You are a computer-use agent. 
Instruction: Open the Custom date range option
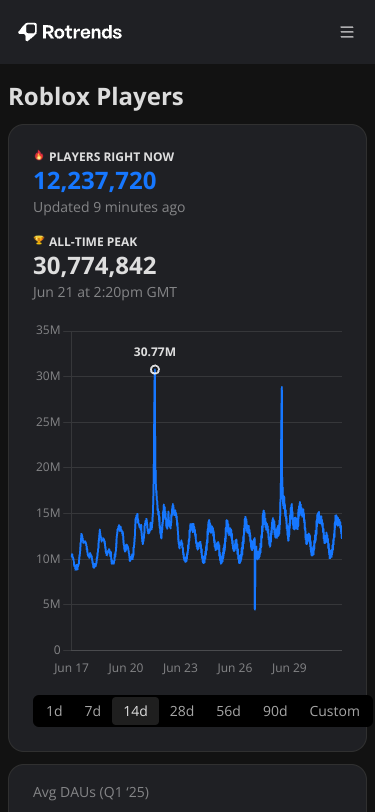click(335, 711)
